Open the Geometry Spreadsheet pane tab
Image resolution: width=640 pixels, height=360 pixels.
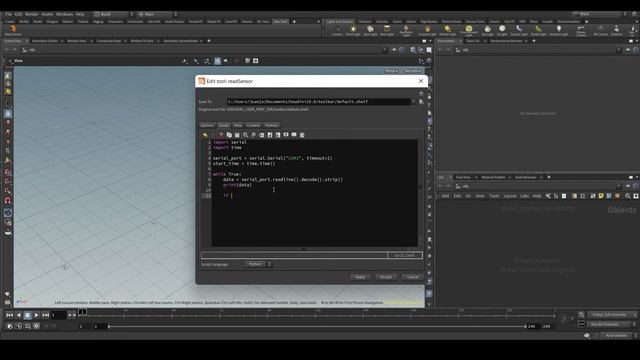tap(180, 41)
